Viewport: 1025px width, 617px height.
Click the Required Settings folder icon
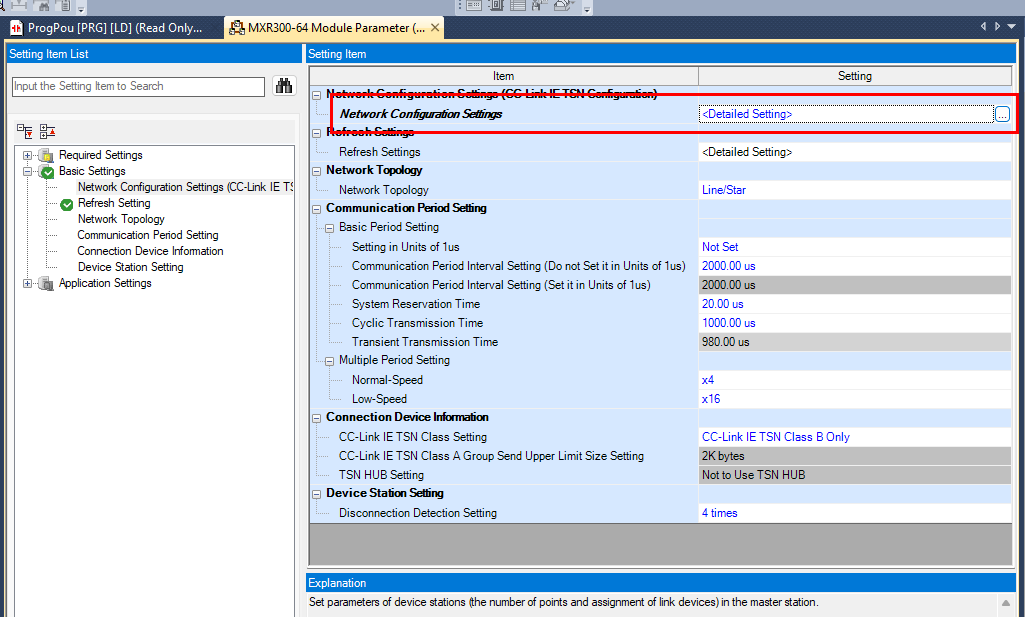click(46, 155)
